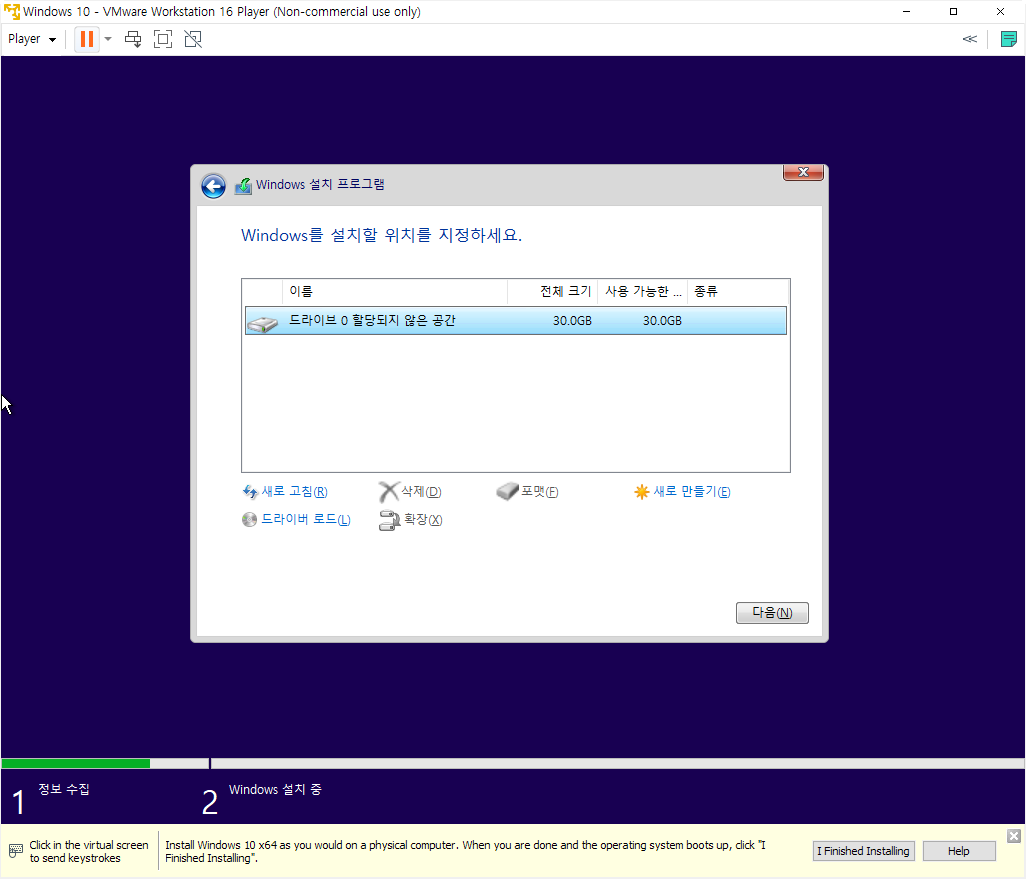
Task: Select Drive 0 unallocated space row
Action: coord(516,321)
